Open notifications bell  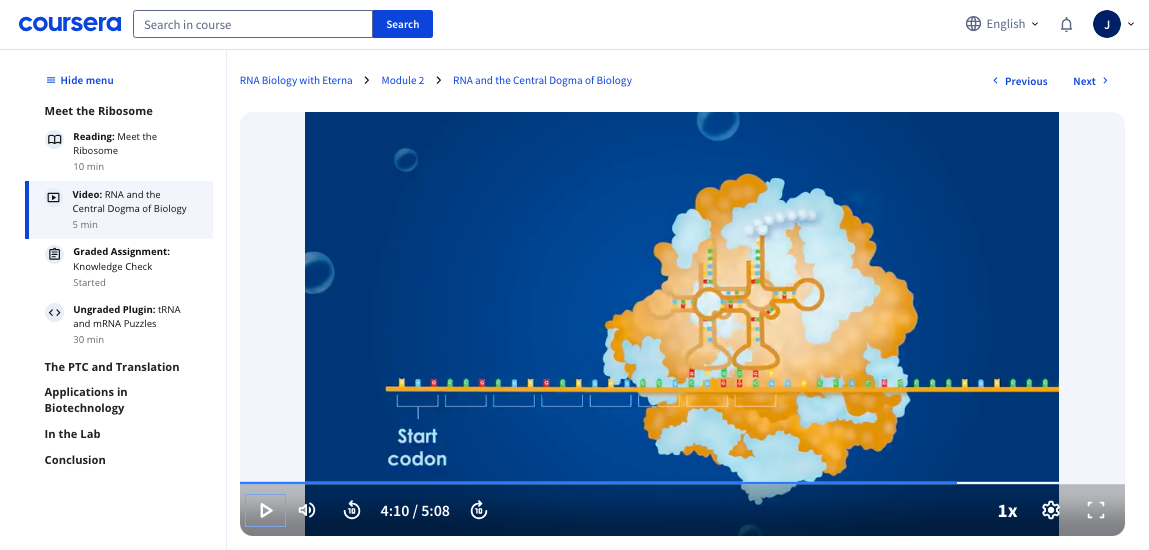[x=1067, y=24]
